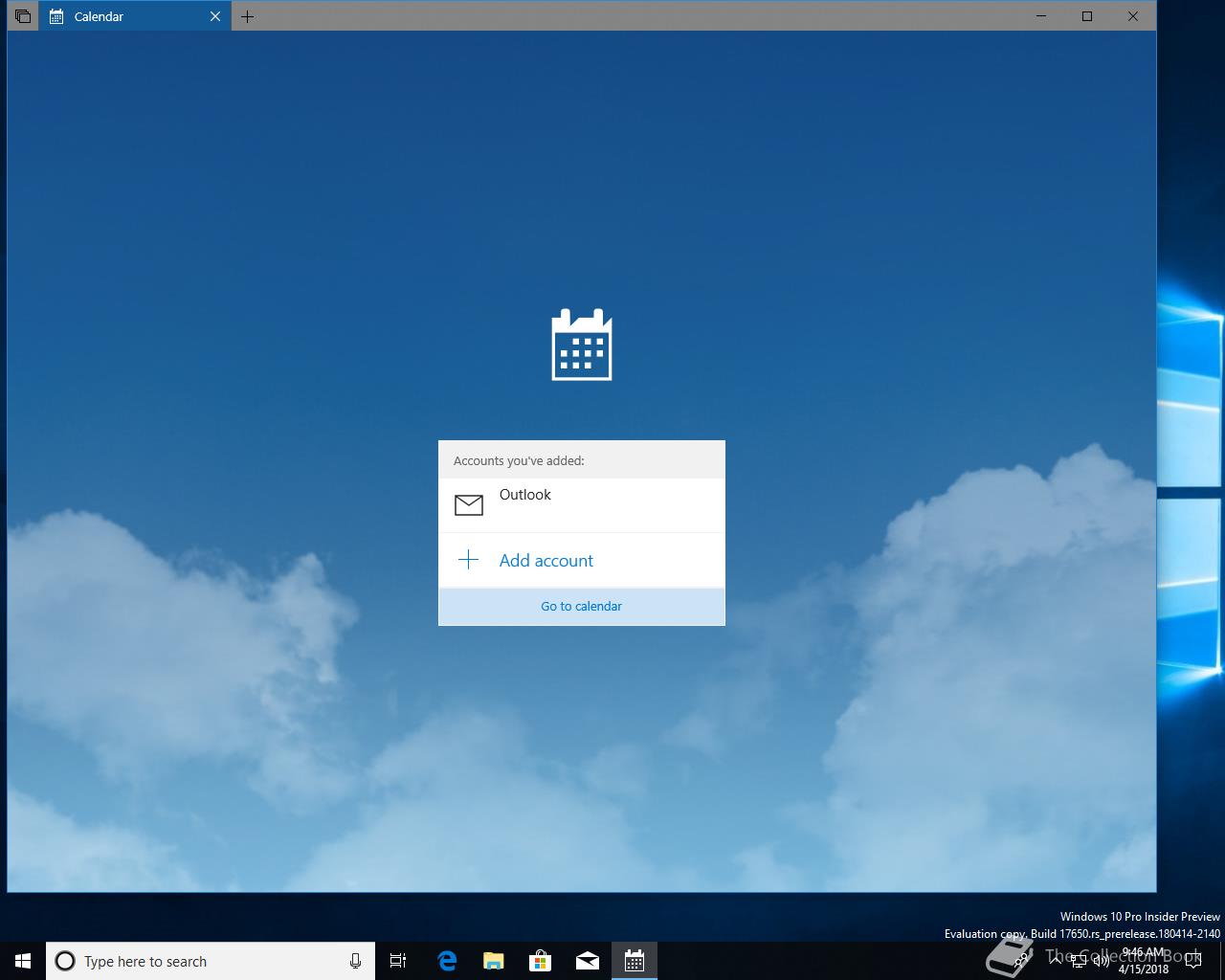Click the plus icon next to Add account
Image resolution: width=1225 pixels, height=980 pixels.
(468, 560)
